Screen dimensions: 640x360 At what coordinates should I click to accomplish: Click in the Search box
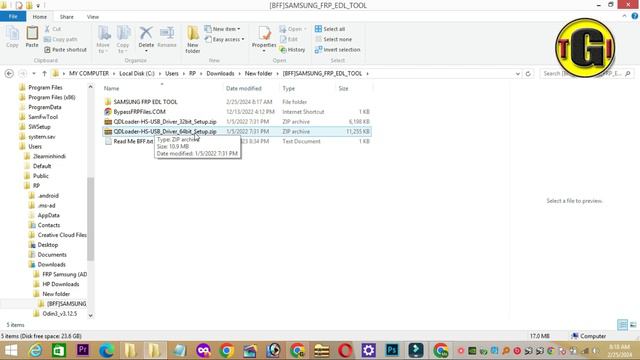point(587,73)
